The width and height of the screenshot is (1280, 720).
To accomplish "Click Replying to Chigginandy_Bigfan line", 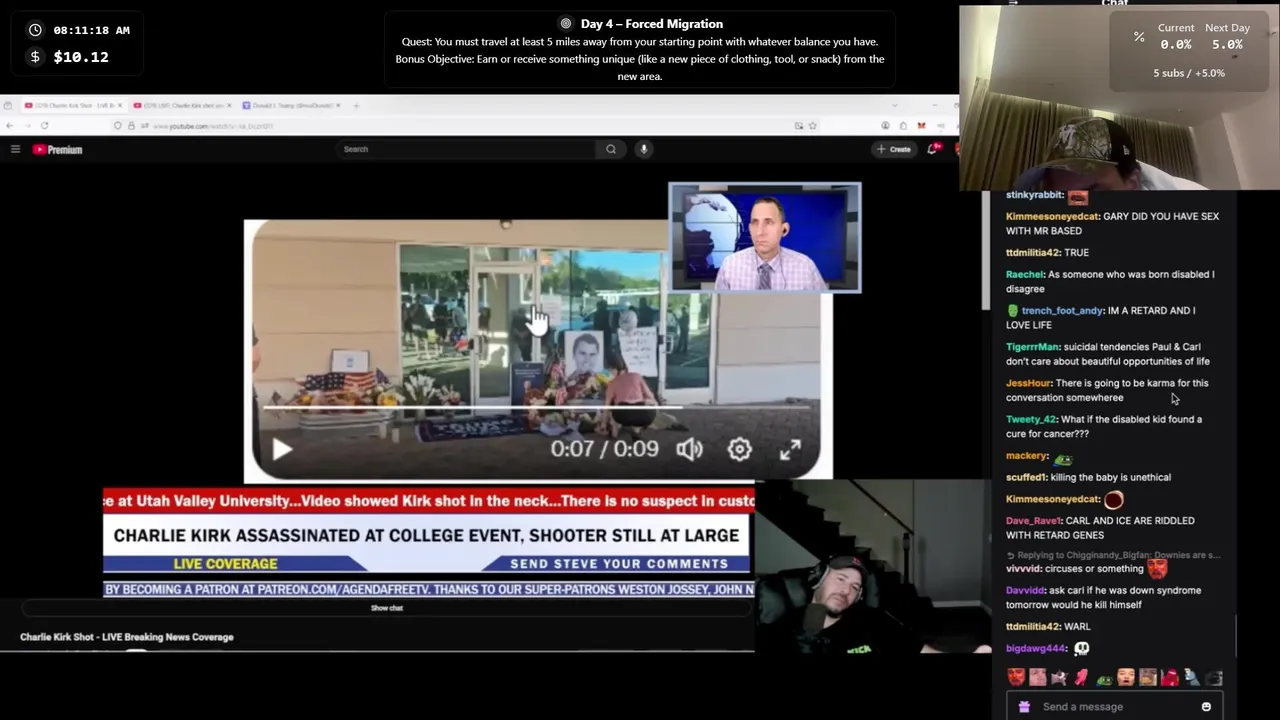I will pyautogui.click(x=1112, y=555).
